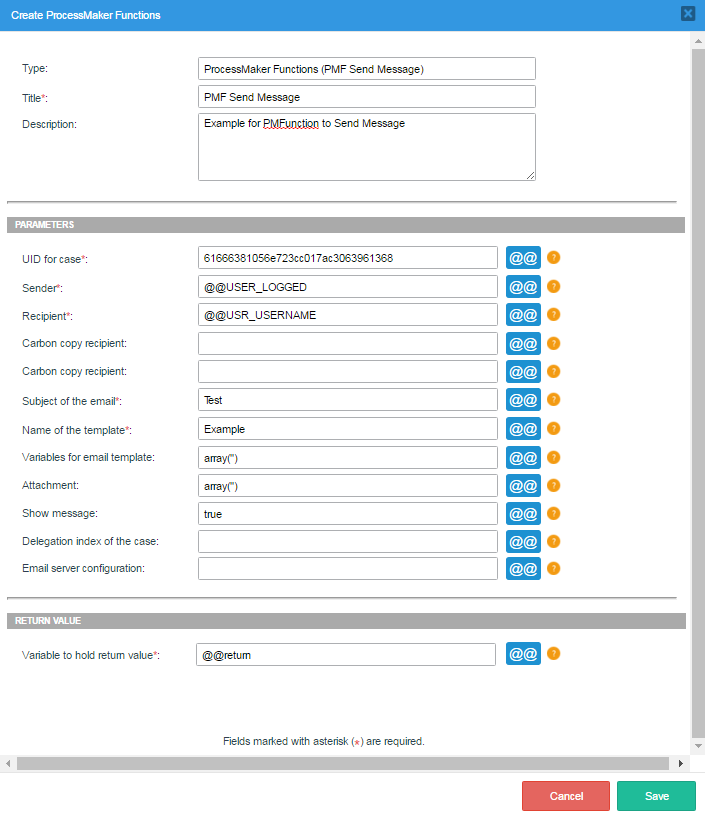Focus the Description text area
The width and height of the screenshot is (705, 817).
(x=366, y=146)
